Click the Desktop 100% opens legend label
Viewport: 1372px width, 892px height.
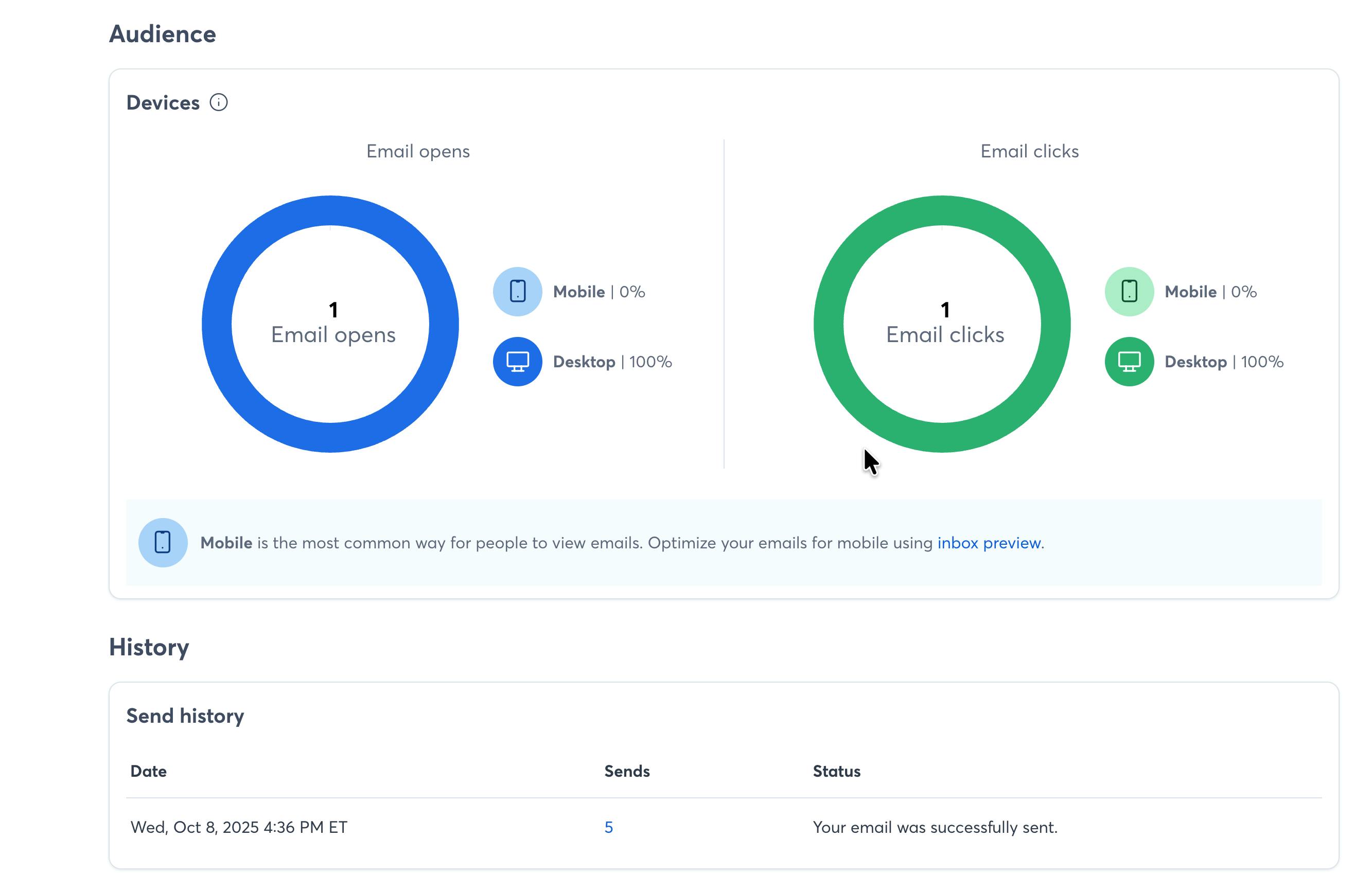click(x=612, y=362)
